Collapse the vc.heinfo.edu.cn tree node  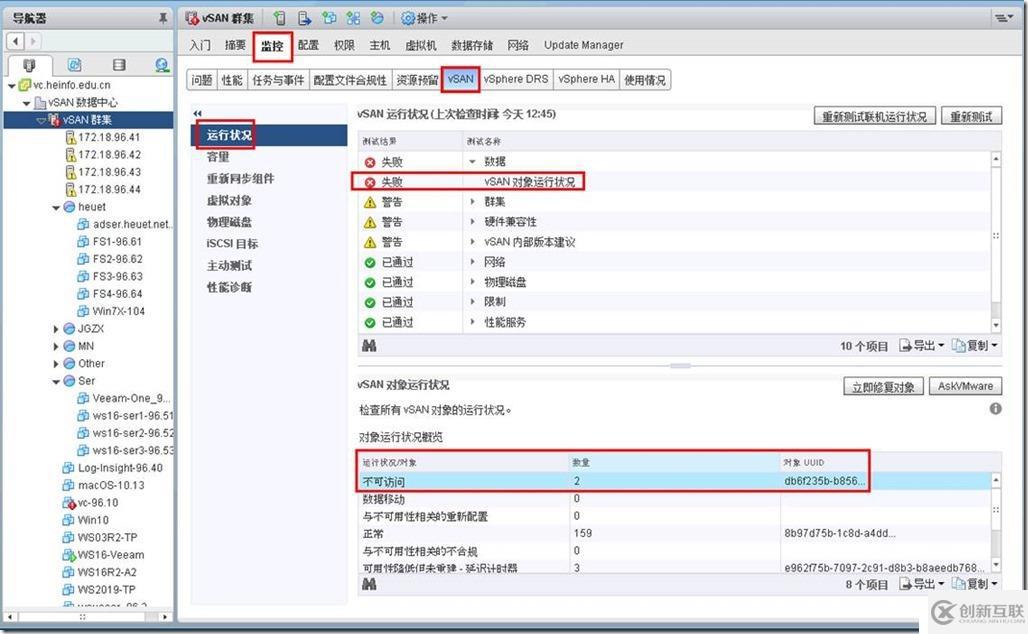12,85
